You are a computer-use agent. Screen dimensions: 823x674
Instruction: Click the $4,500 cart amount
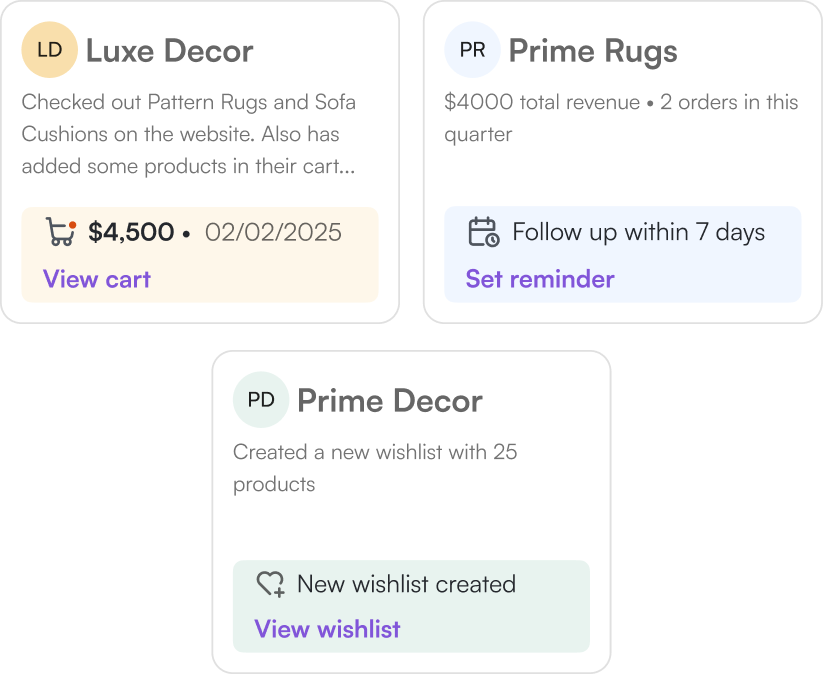(131, 232)
